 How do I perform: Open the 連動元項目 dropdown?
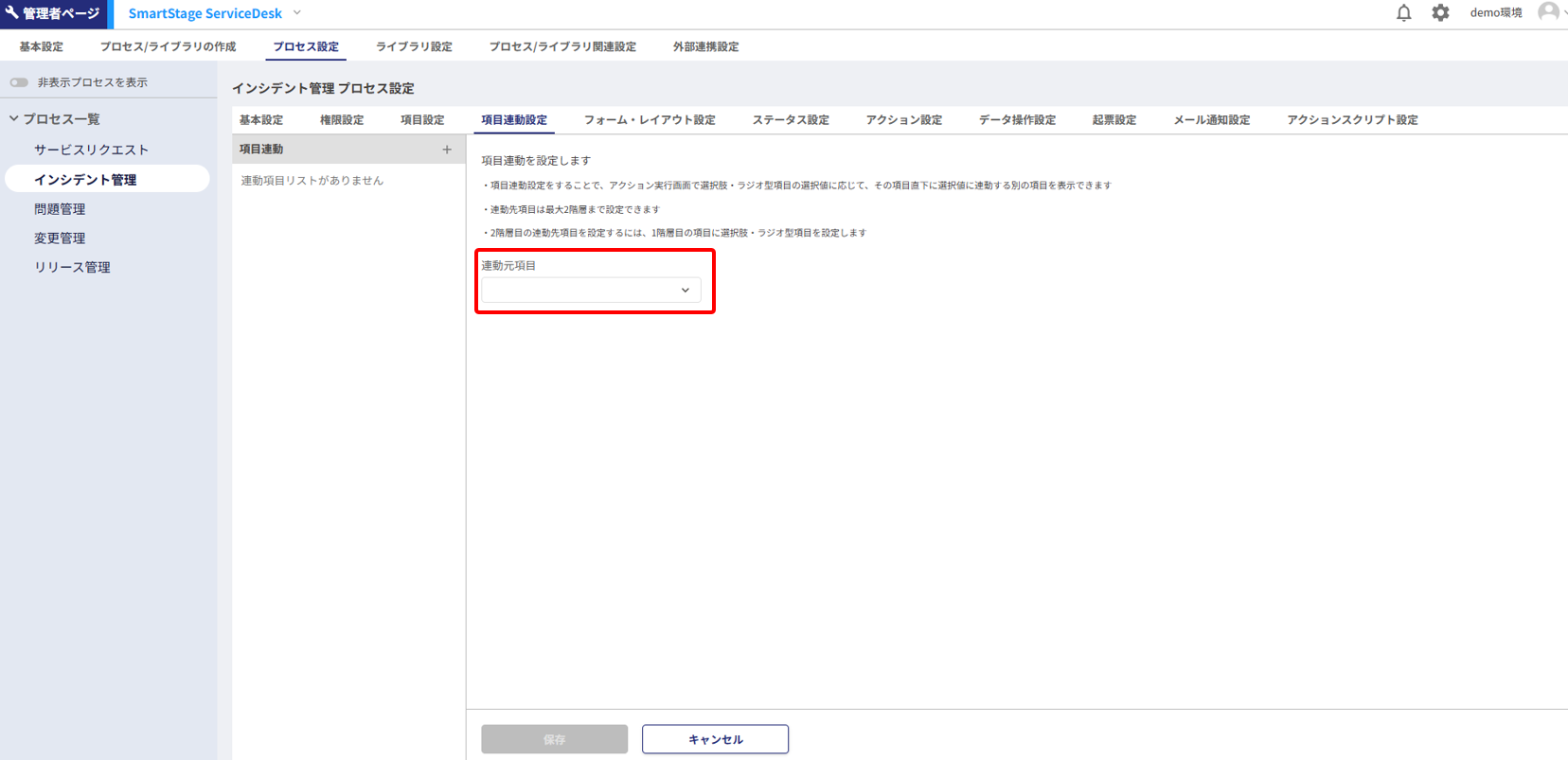point(591,291)
